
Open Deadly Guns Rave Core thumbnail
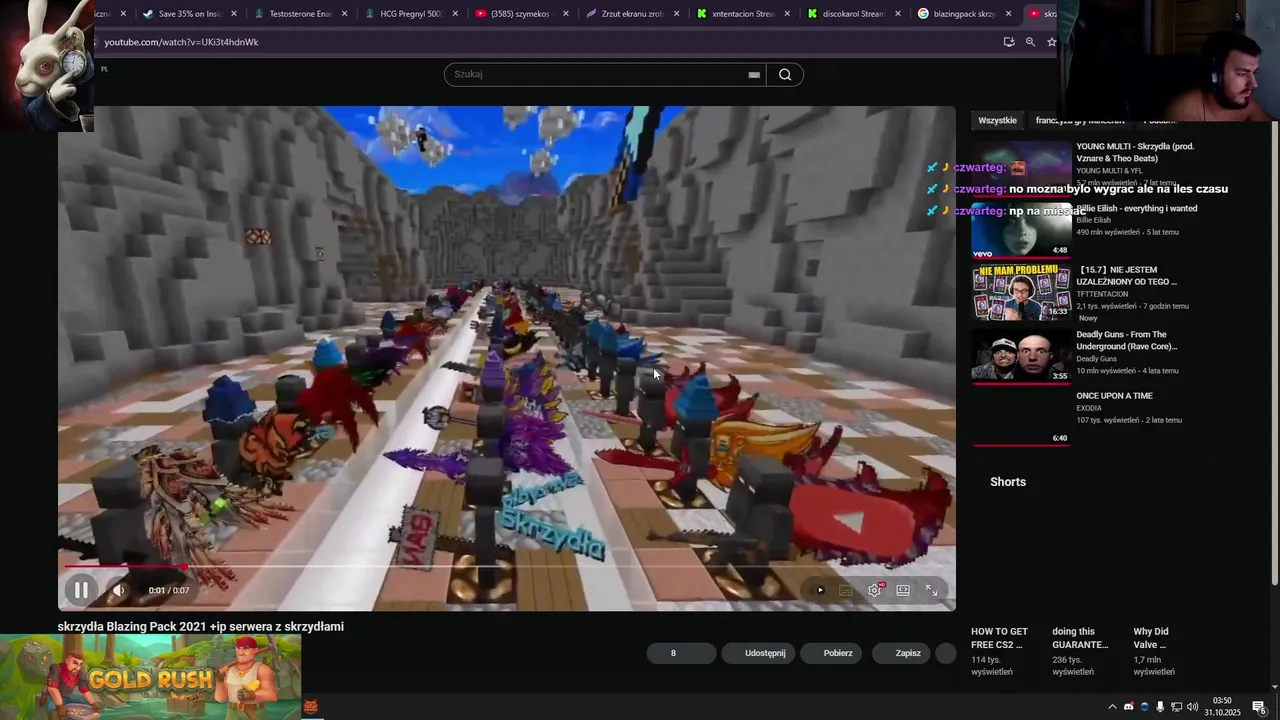1021,355
